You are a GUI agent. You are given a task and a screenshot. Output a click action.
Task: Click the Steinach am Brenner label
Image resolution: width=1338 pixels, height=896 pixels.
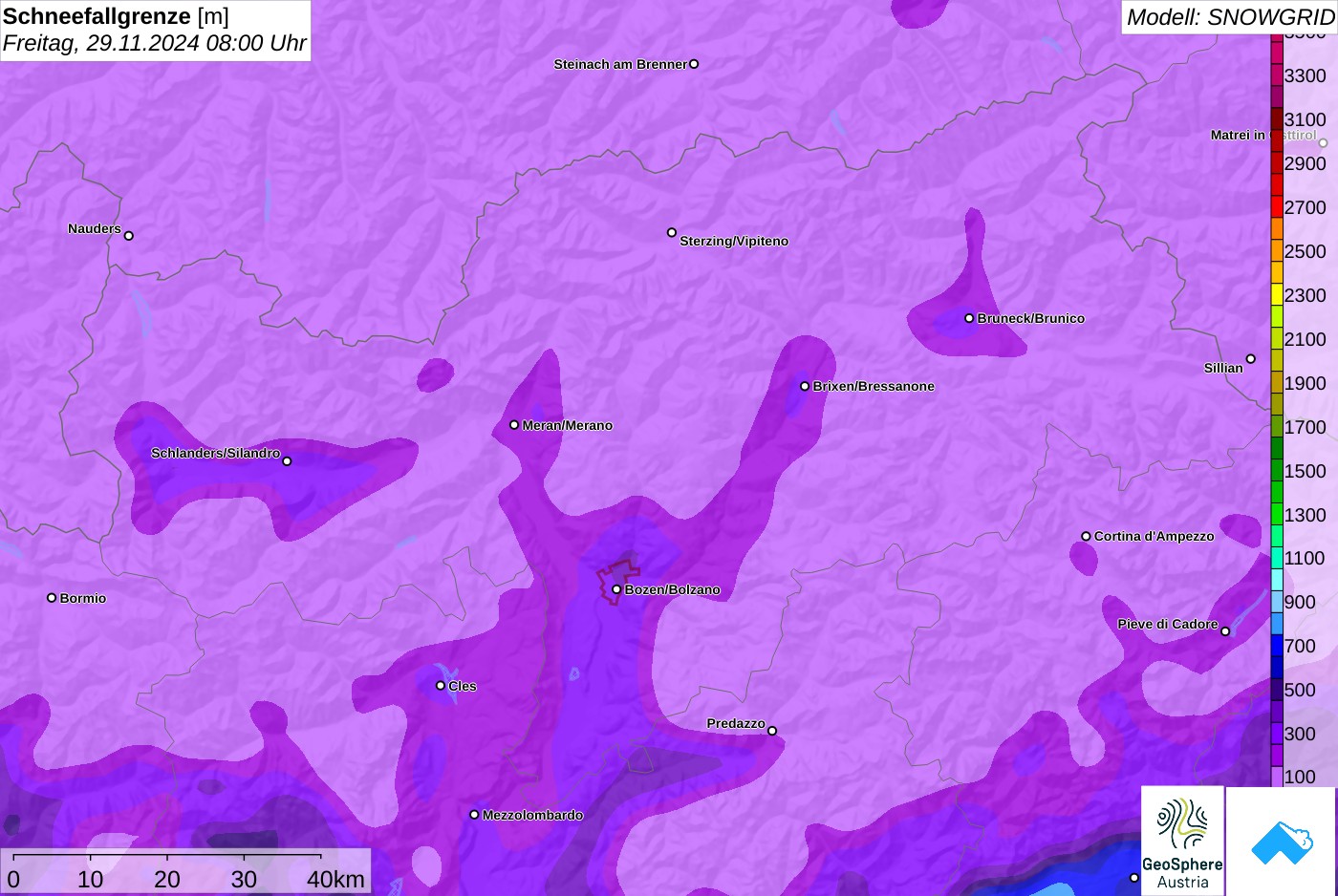coord(620,64)
